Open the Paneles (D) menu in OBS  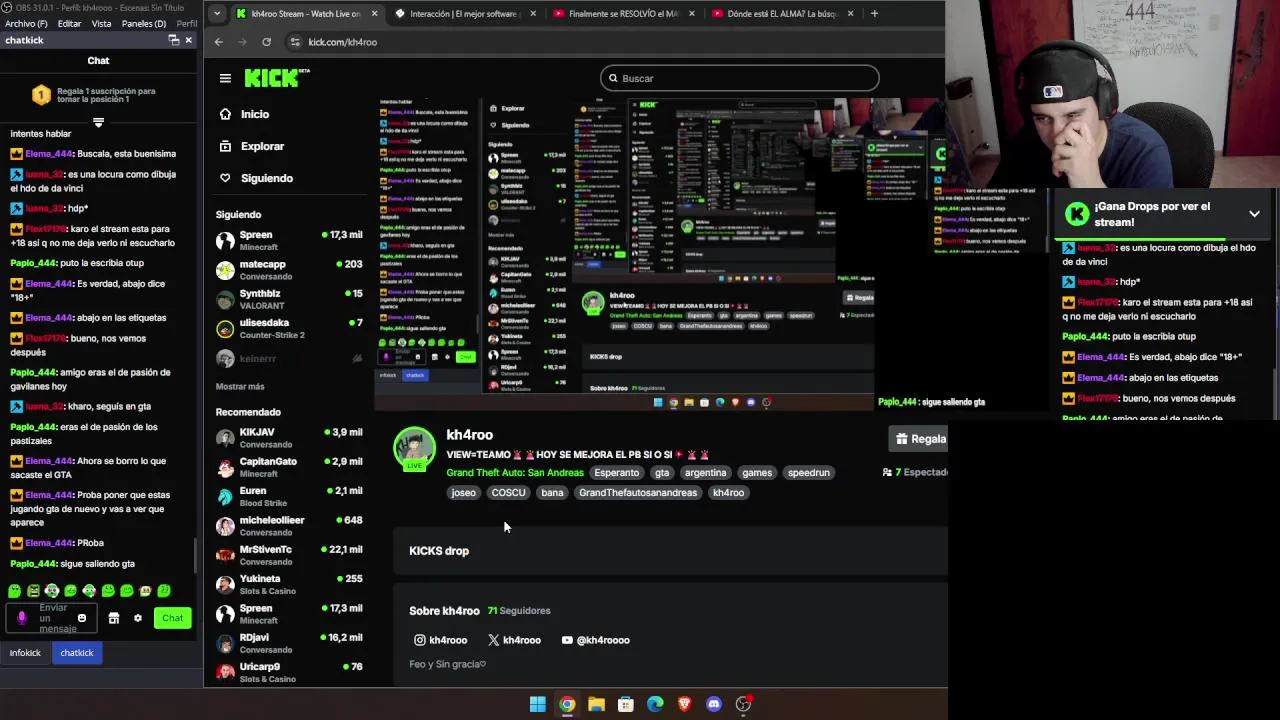click(x=144, y=23)
